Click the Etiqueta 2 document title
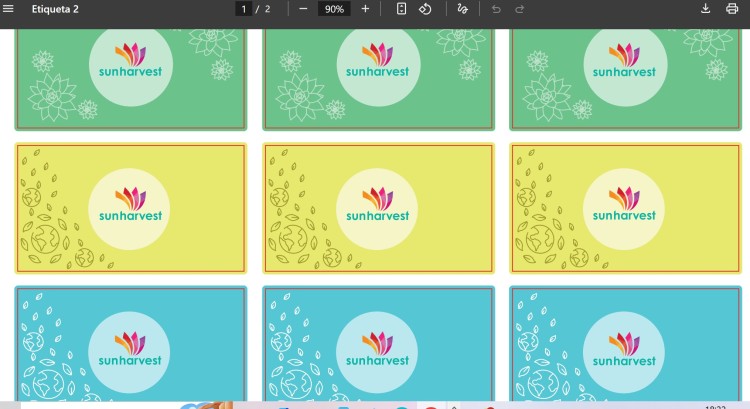Image resolution: width=750 pixels, height=409 pixels. point(55,9)
